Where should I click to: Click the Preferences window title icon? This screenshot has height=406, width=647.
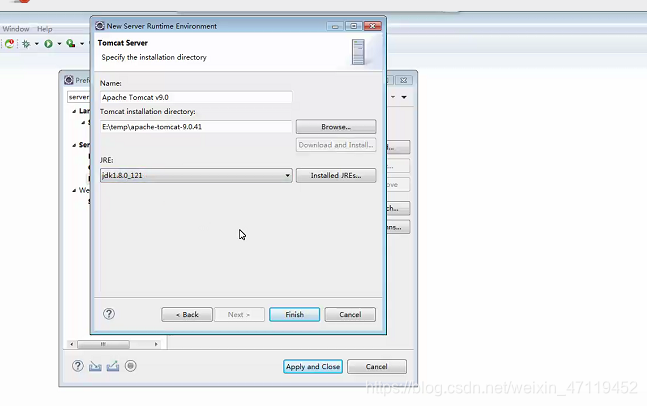(x=69, y=80)
